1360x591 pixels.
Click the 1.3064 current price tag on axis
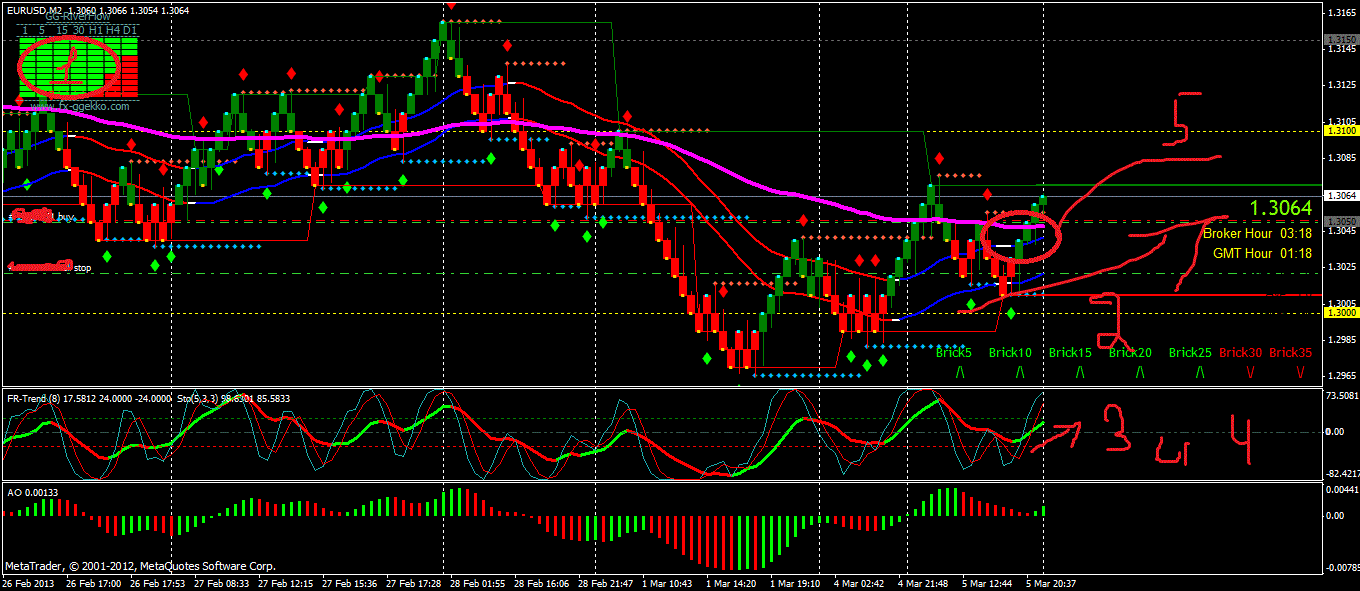[1340, 196]
